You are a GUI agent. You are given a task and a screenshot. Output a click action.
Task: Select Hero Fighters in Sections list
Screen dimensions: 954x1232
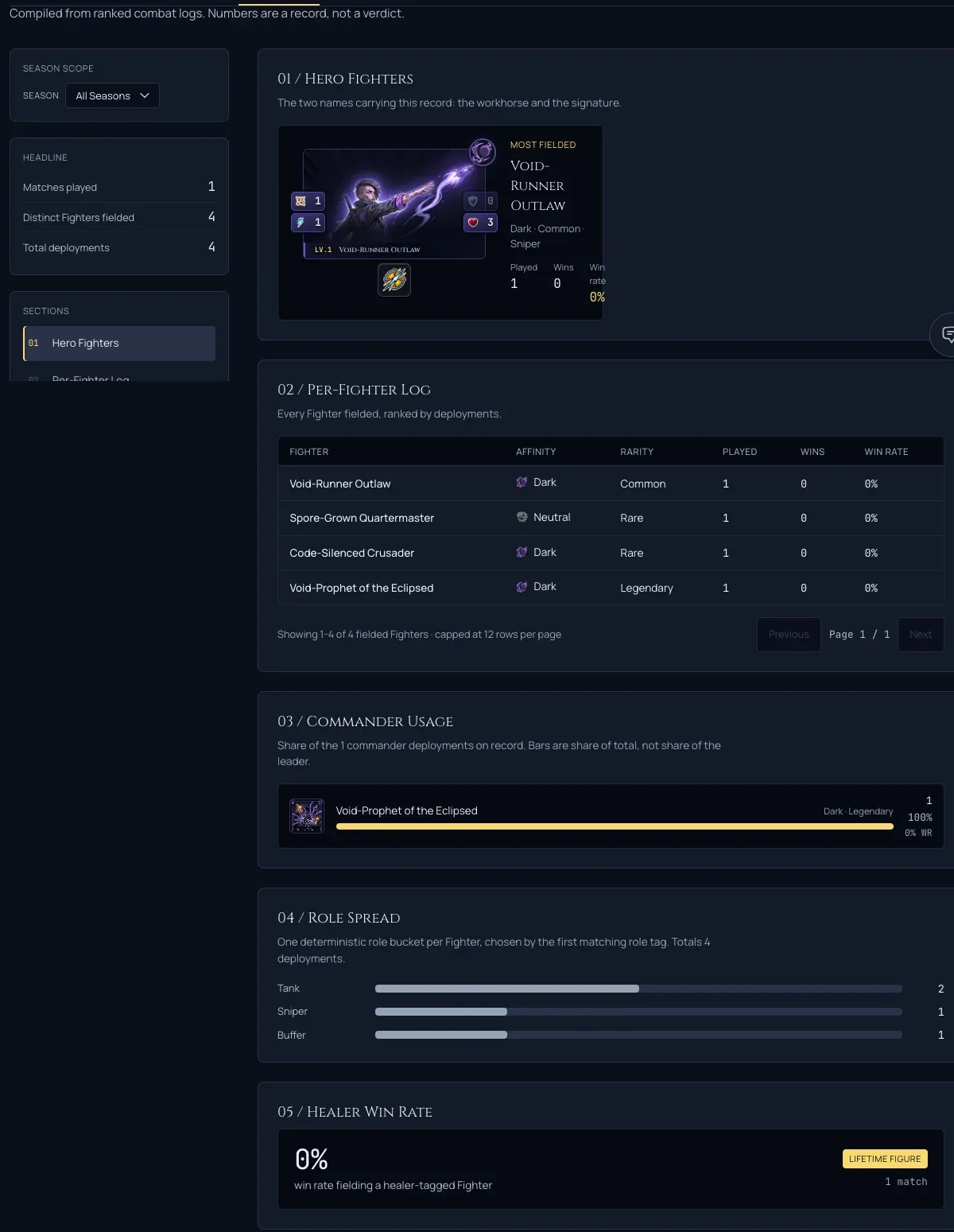tap(119, 343)
